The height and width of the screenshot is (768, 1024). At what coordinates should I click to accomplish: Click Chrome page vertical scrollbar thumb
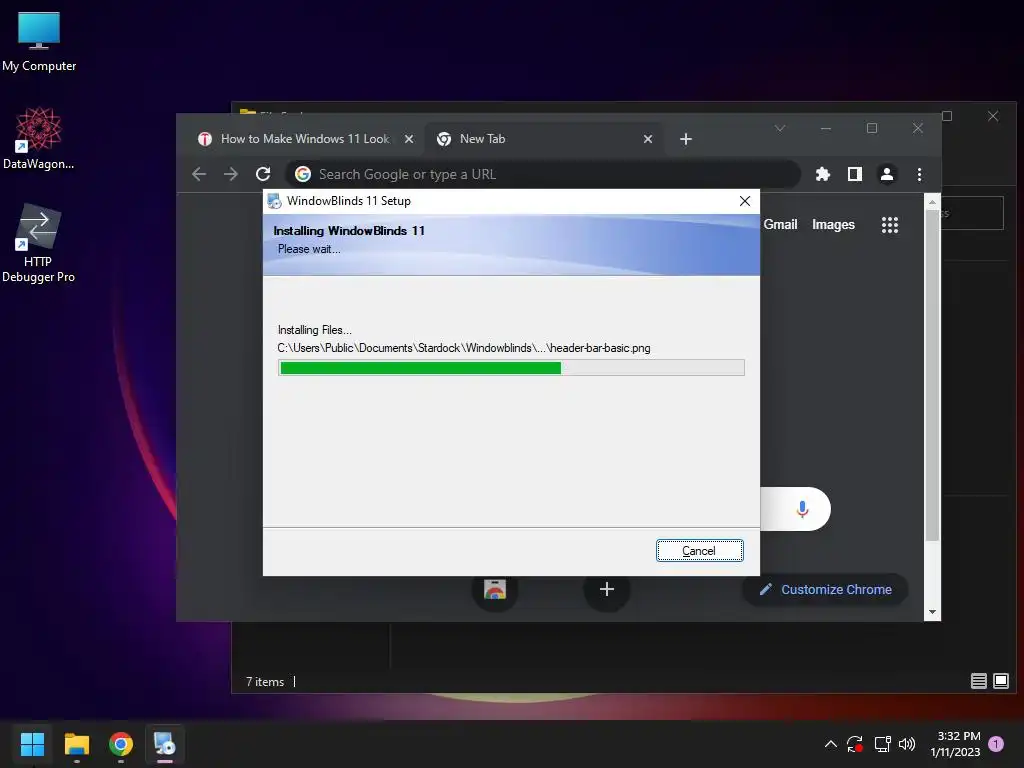click(932, 375)
